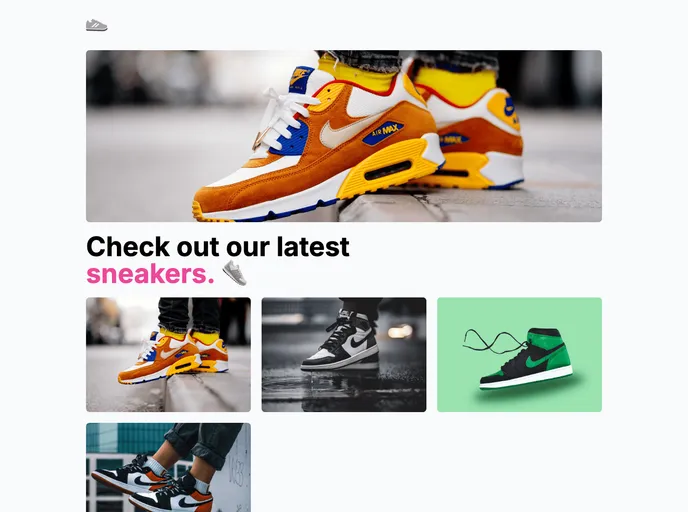Click the blurred light in the dark thumbnail
688x512 pixels.
400,331
